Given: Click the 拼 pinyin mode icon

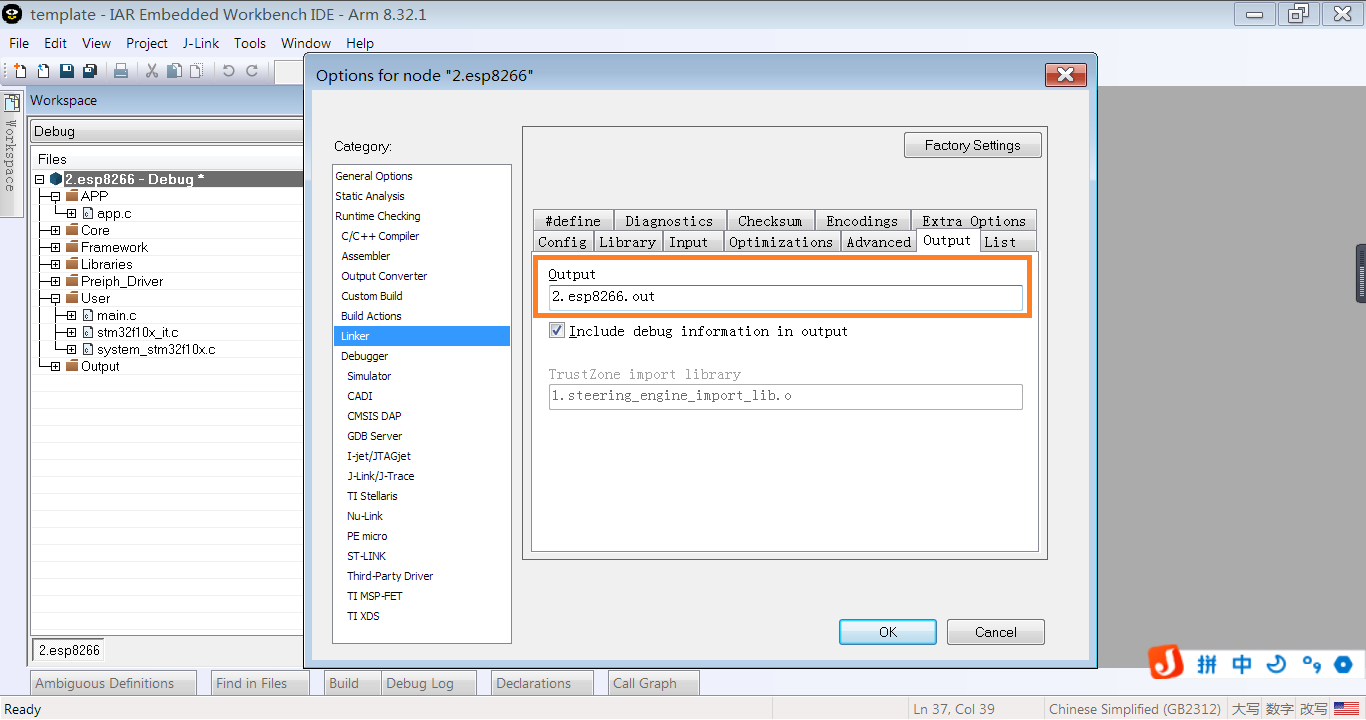Looking at the screenshot, I should (1207, 664).
